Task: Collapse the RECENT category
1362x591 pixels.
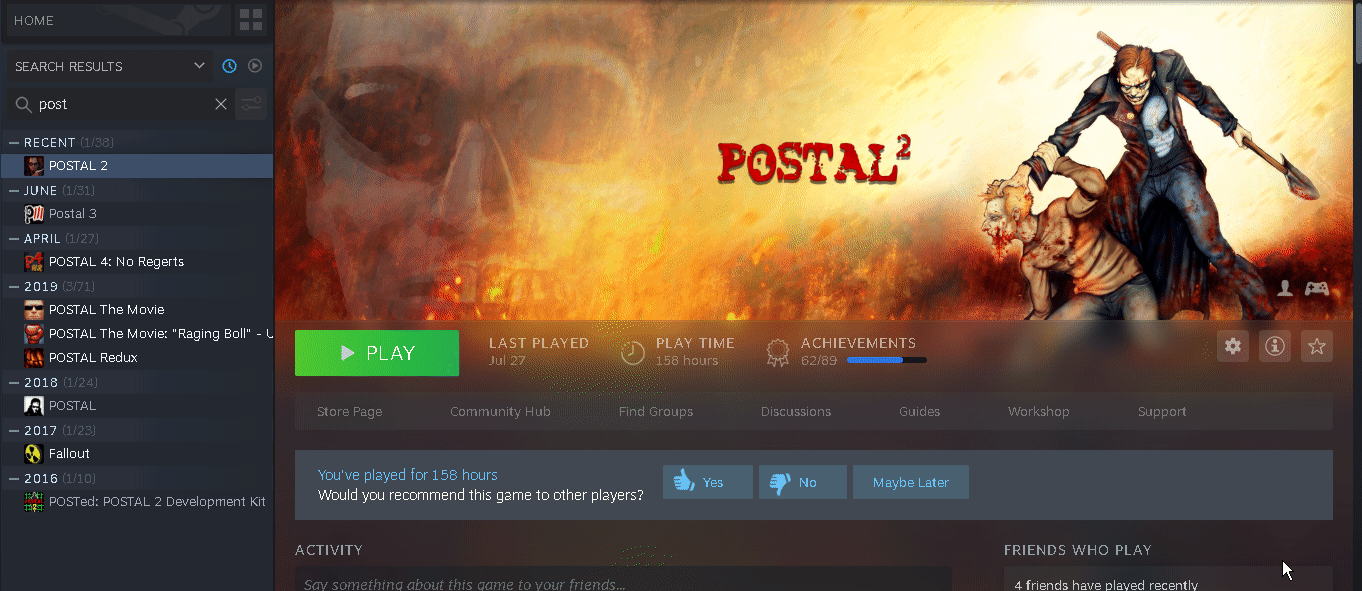Action: [x=14, y=142]
